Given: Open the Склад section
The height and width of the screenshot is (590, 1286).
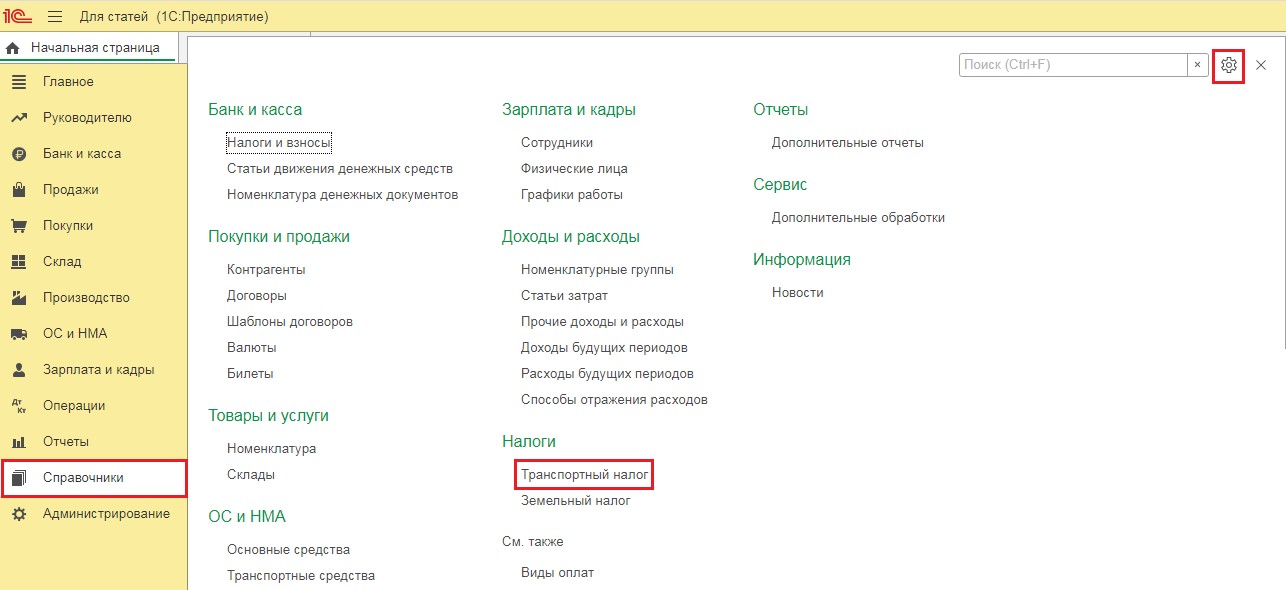Looking at the screenshot, I should pos(62,262).
